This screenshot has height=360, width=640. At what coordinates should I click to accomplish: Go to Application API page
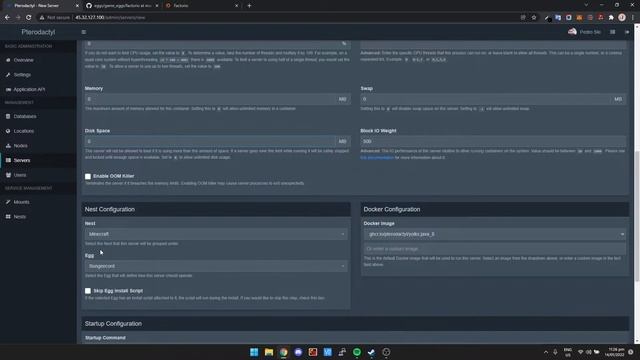pos(29,89)
